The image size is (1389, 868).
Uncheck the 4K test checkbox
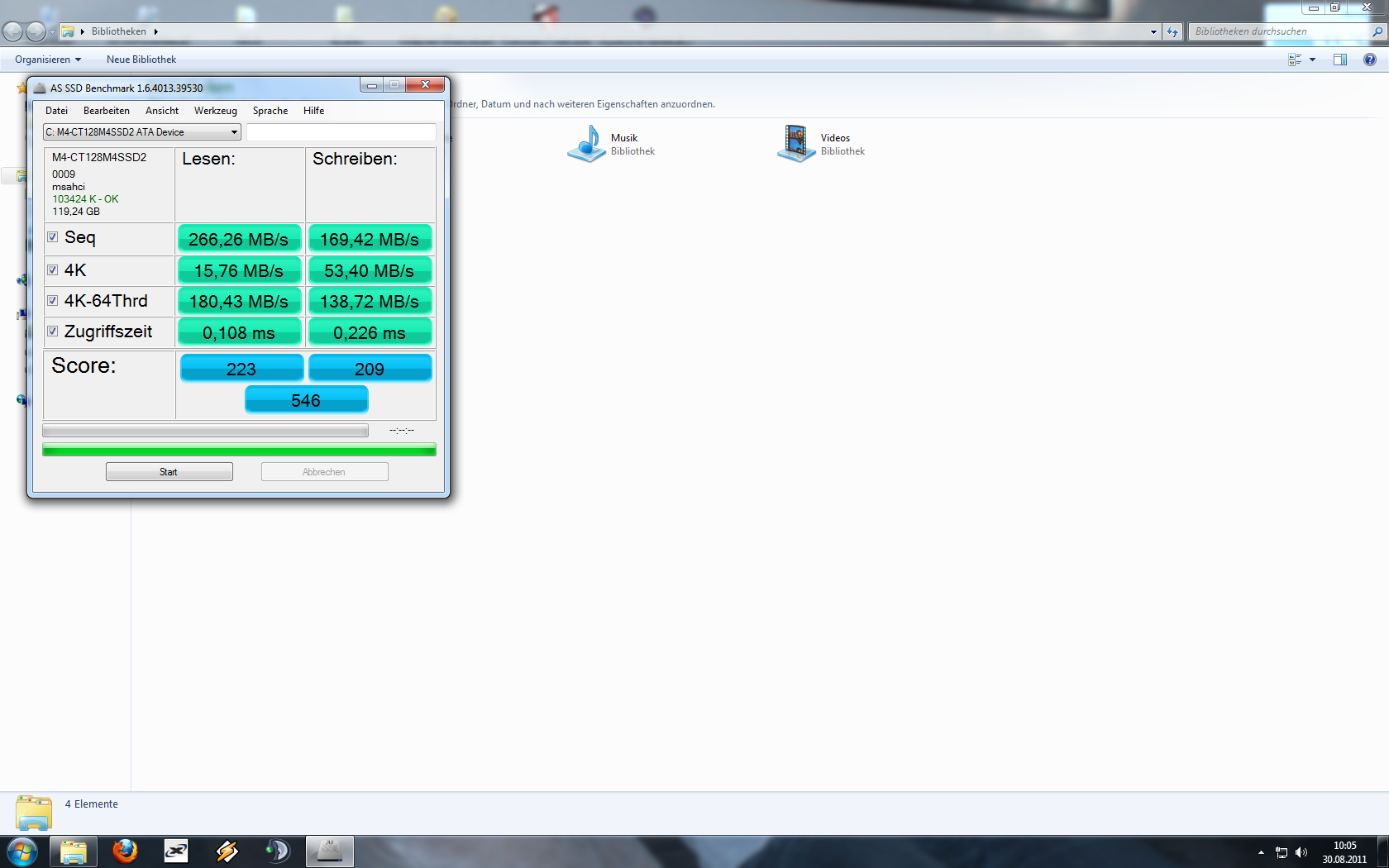[53, 270]
